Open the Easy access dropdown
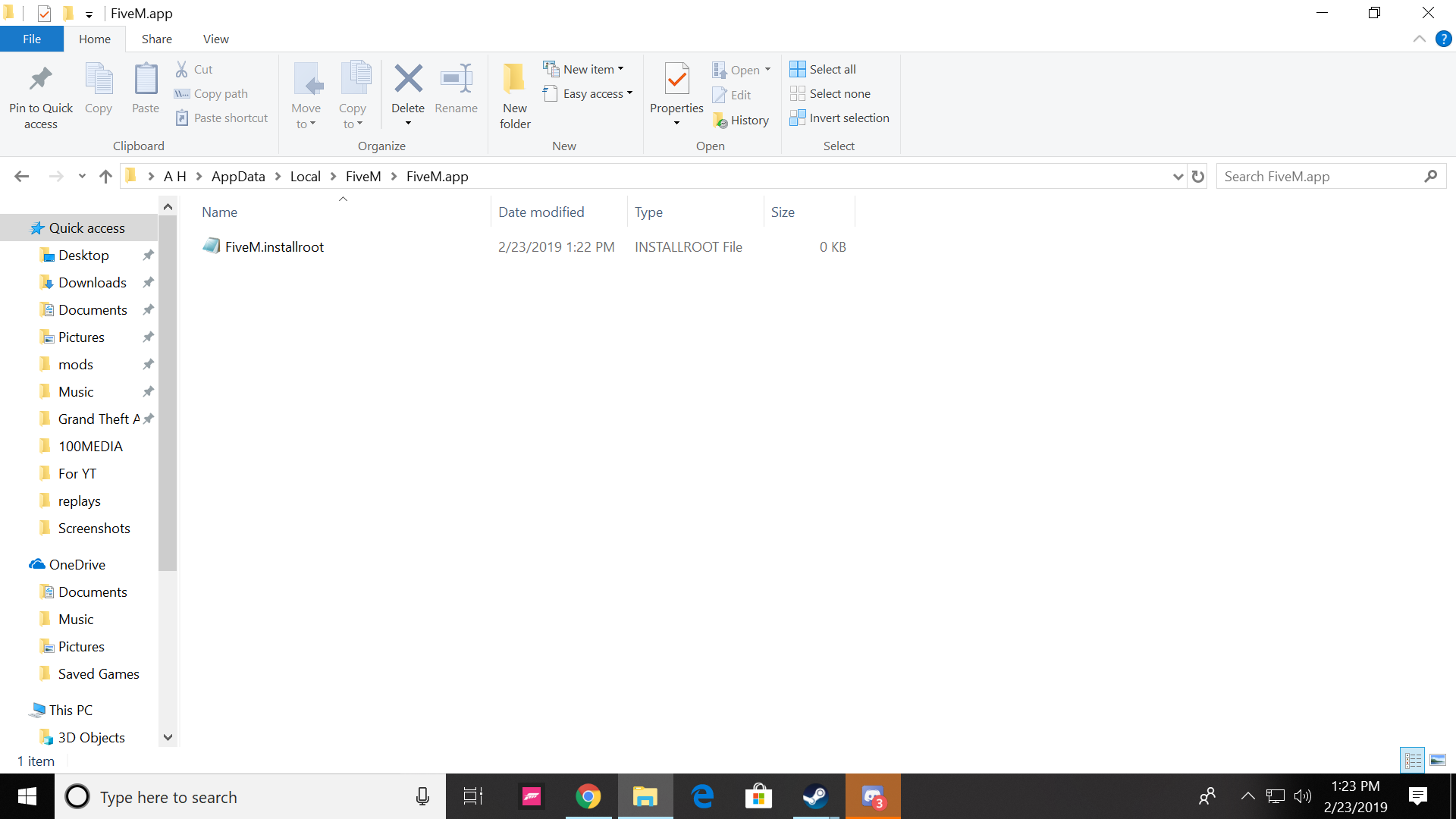 [630, 93]
